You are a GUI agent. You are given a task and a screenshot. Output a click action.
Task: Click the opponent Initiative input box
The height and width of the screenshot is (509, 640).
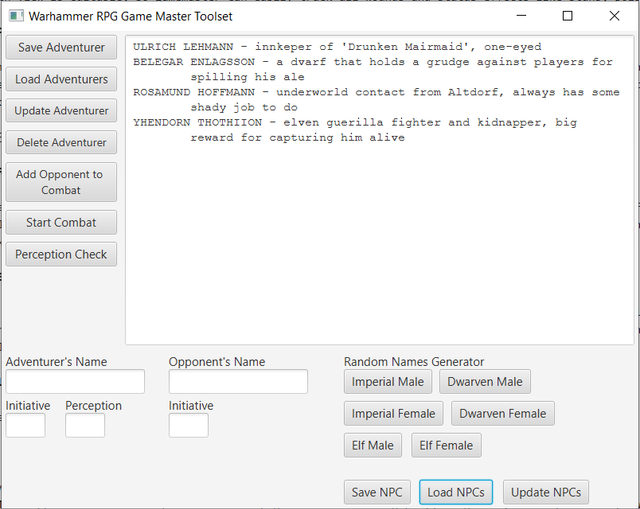tap(189, 425)
